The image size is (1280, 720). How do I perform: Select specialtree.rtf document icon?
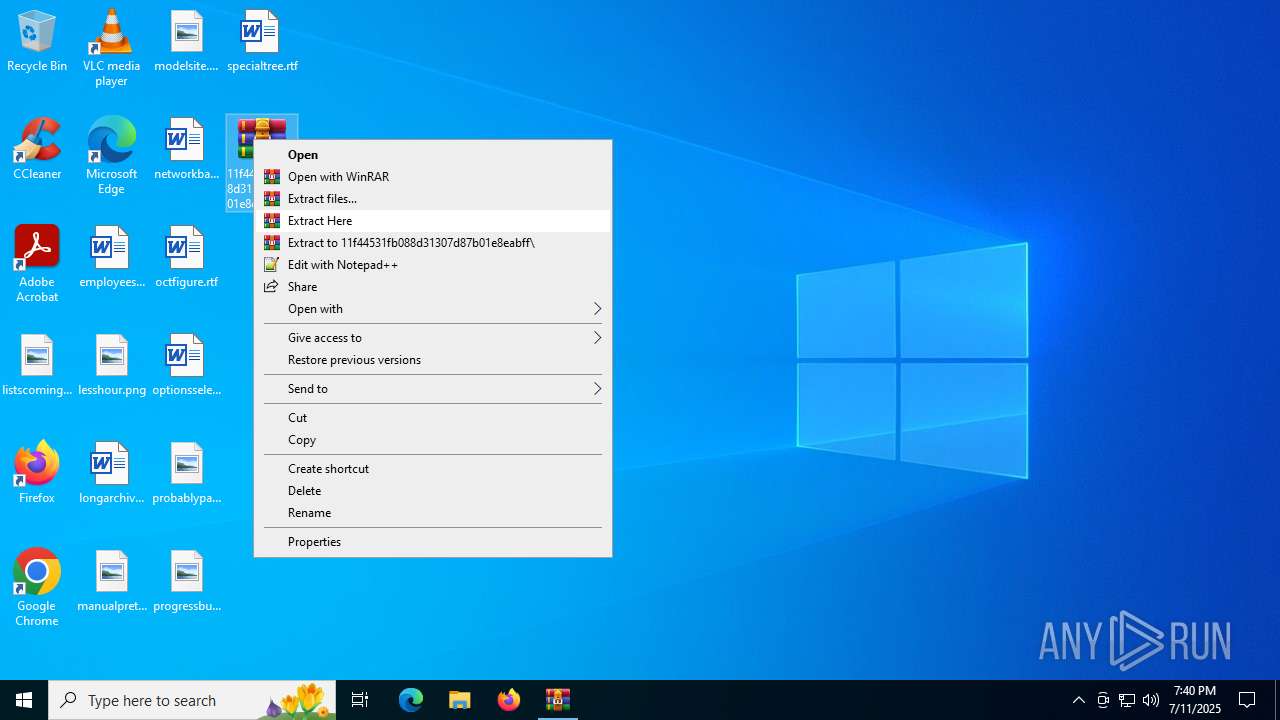(x=262, y=42)
